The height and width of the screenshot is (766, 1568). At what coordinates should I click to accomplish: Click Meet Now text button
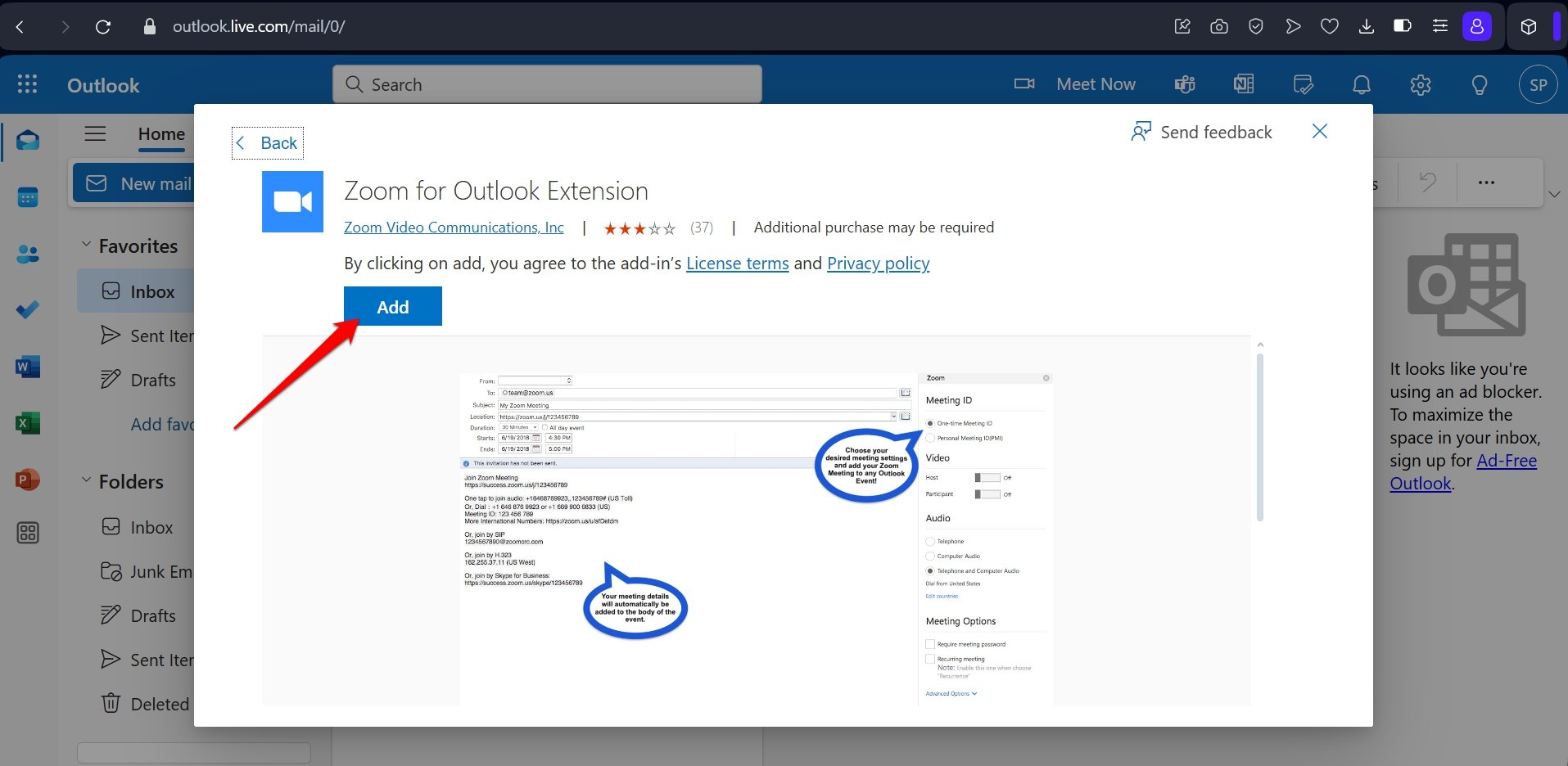pos(1096,84)
